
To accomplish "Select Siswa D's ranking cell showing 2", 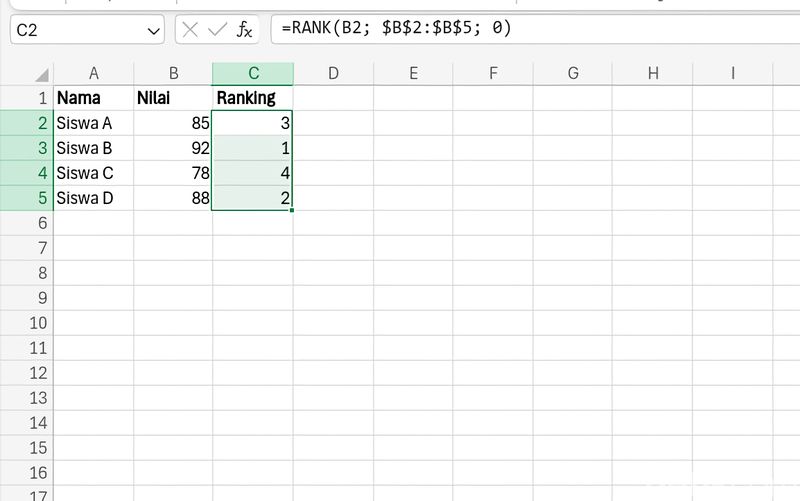I will pyautogui.click(x=253, y=198).
